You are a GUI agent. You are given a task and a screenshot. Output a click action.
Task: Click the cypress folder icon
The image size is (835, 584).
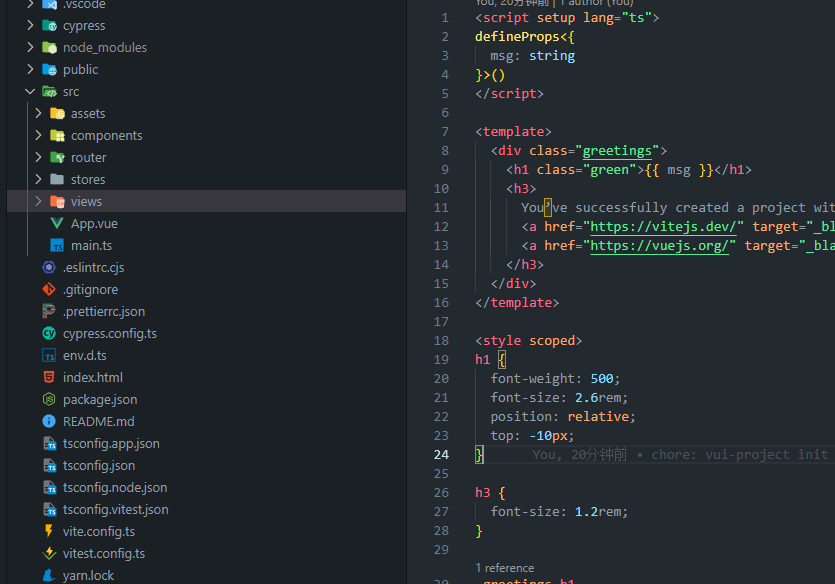[x=50, y=26]
